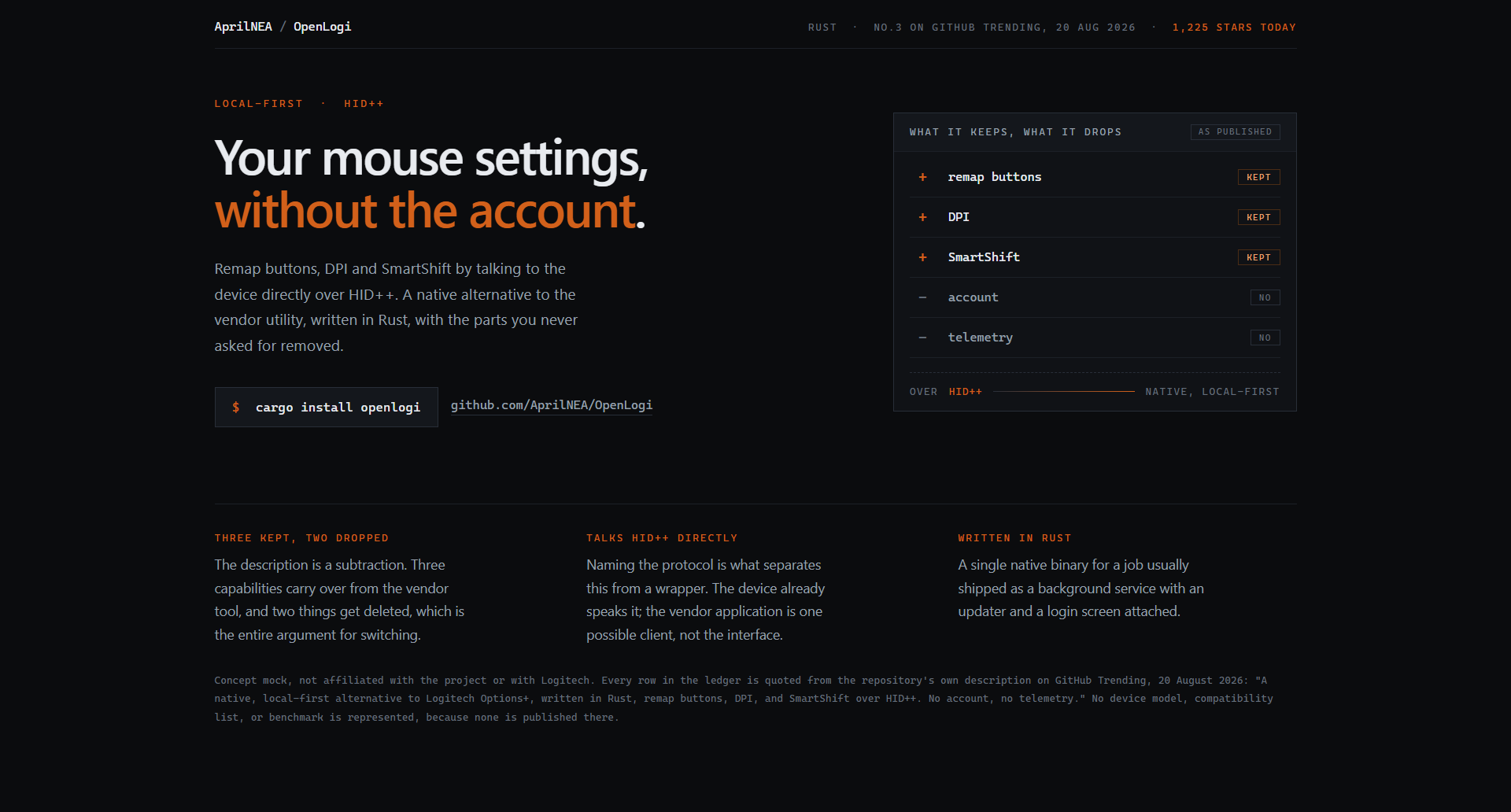This screenshot has width=1511, height=812.
Task: Click the 'LOCAL-FIRST' eyebrow label
Action: [259, 104]
